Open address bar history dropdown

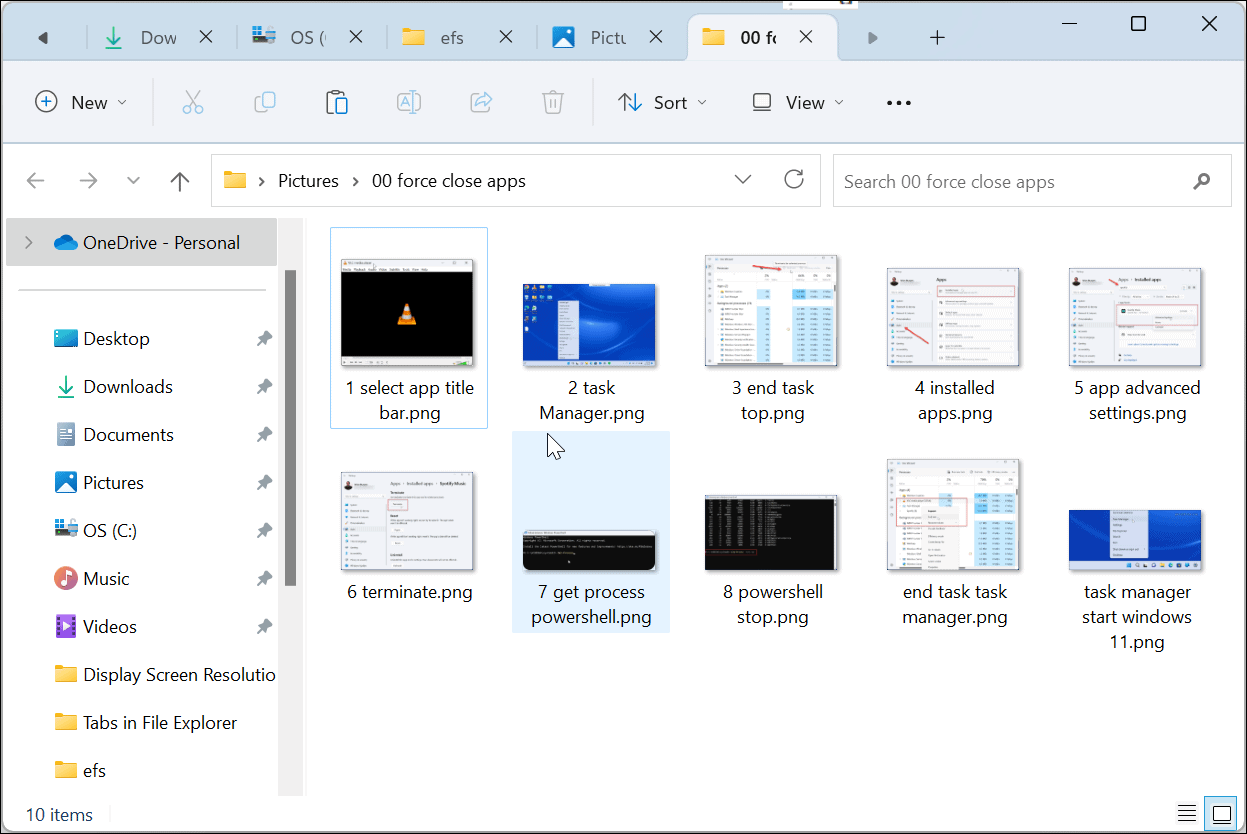pyautogui.click(x=743, y=180)
